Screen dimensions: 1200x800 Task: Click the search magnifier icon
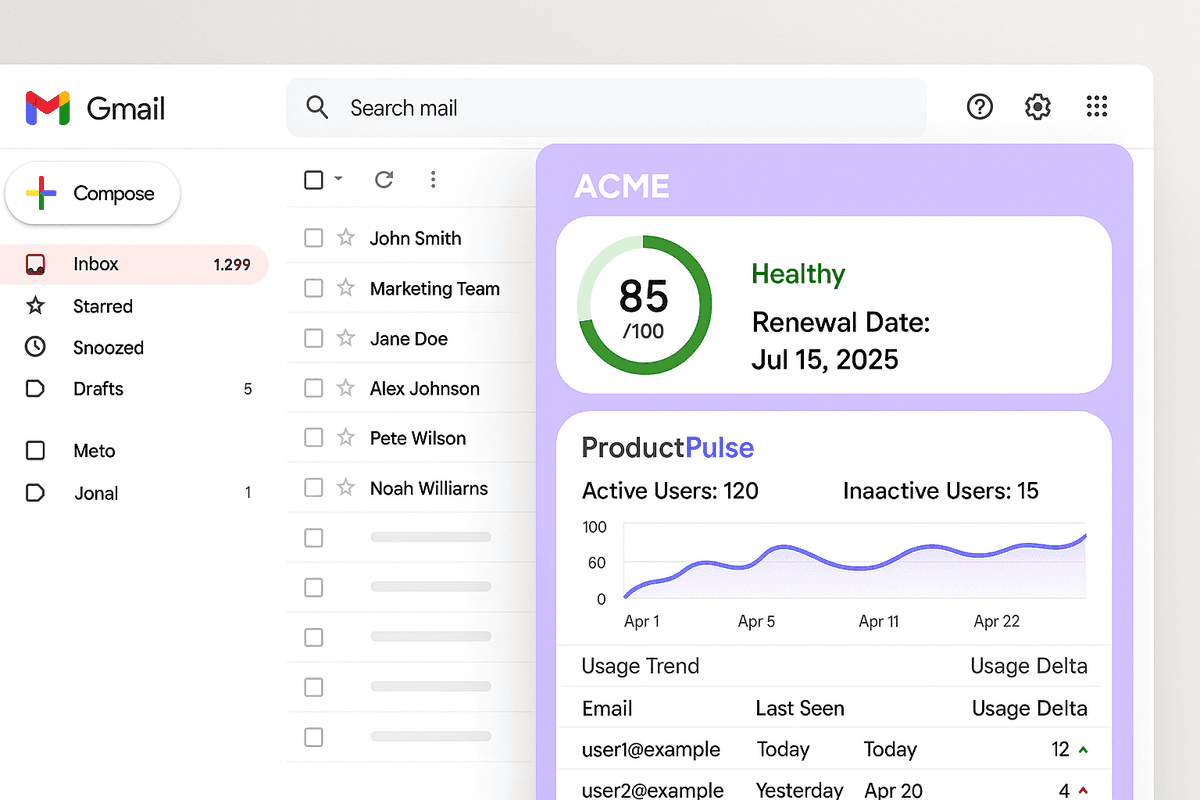pyautogui.click(x=317, y=106)
